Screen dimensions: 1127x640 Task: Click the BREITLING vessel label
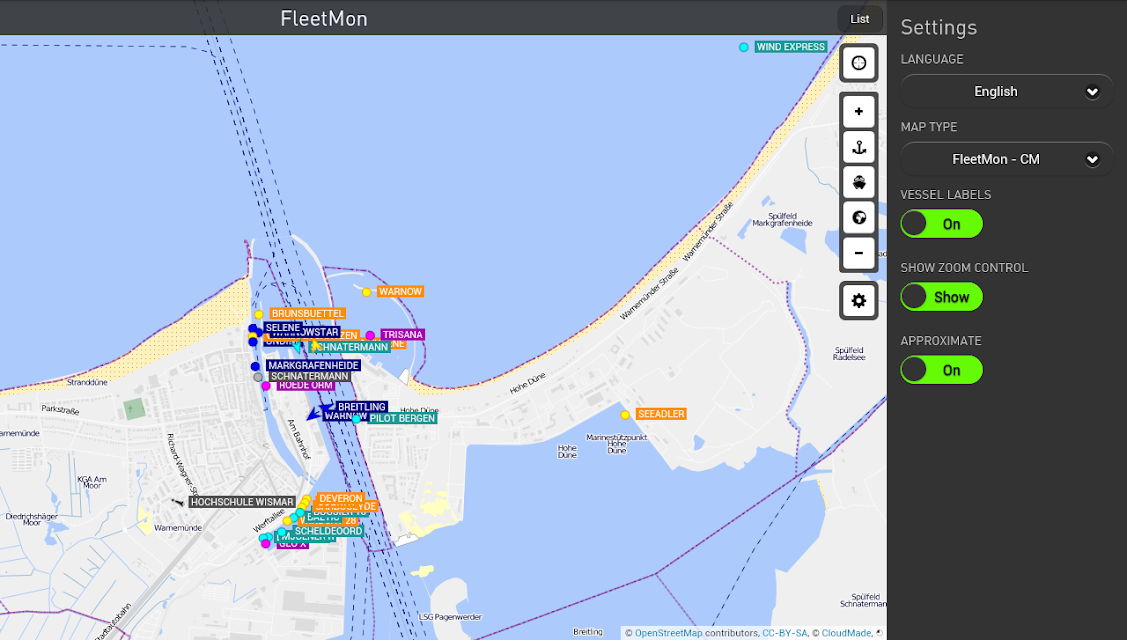pyautogui.click(x=362, y=407)
